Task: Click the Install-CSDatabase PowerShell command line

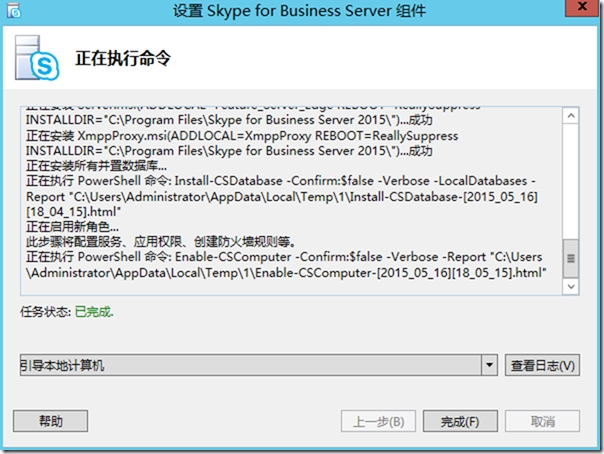Action: point(280,181)
